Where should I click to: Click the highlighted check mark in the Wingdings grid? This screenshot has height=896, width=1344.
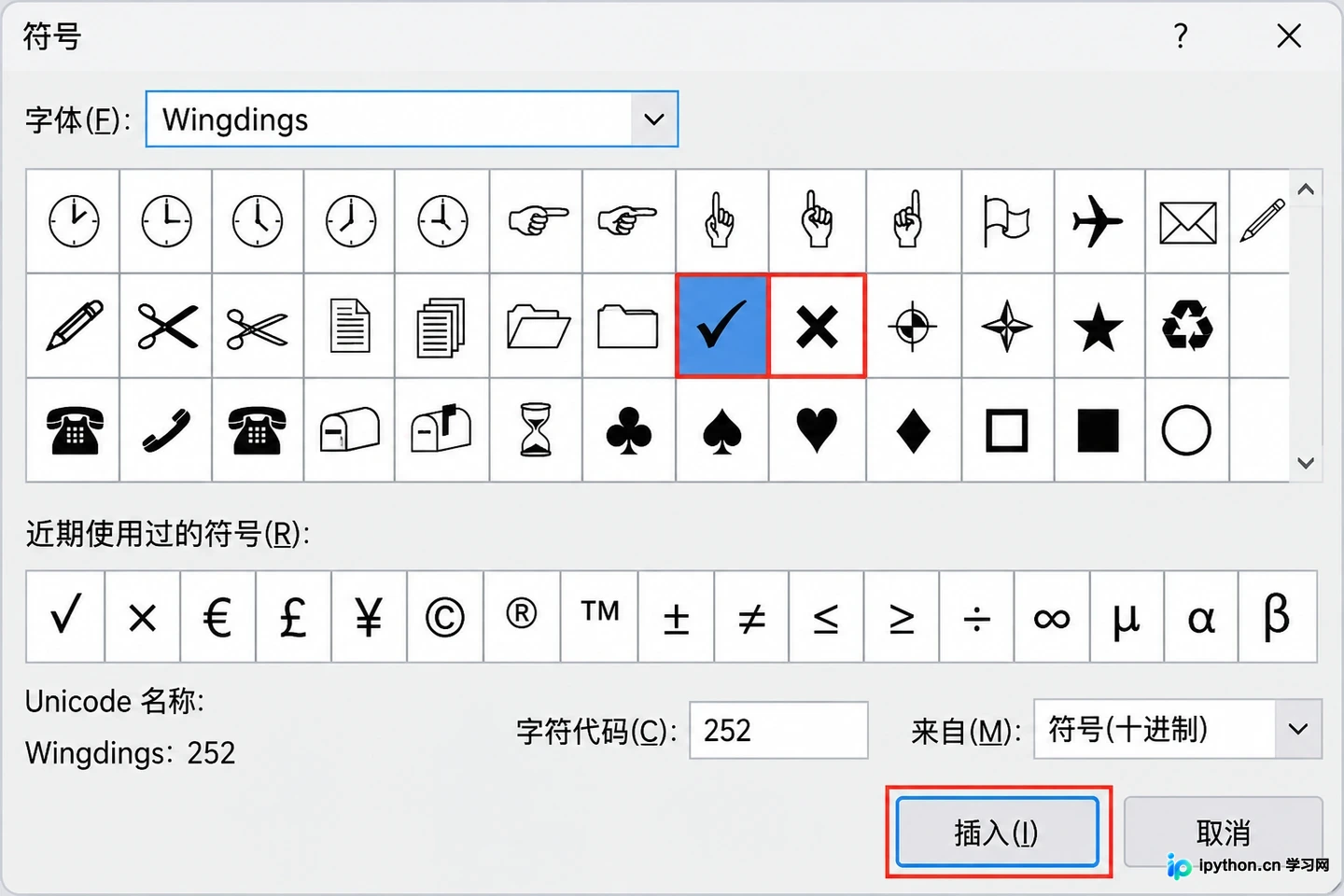[721, 326]
